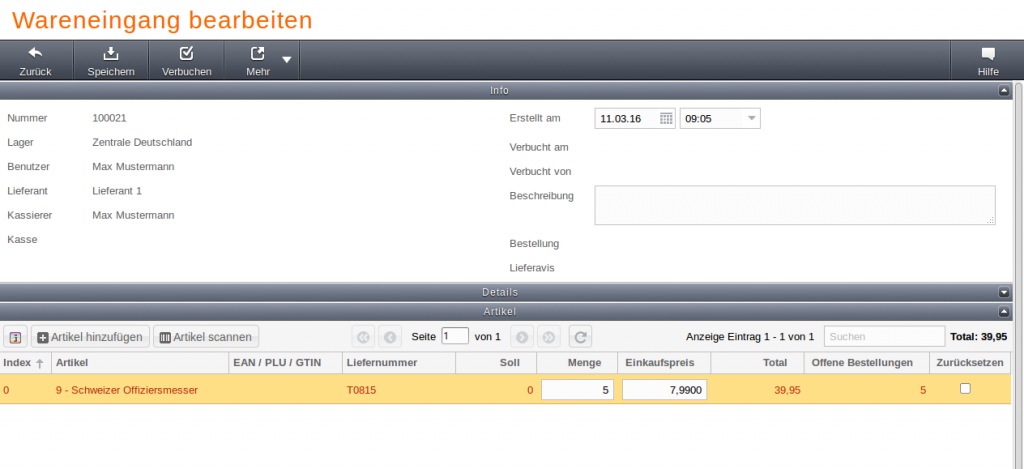Open the Hilfe help icon
This screenshot has height=469, width=1024.
(988, 54)
